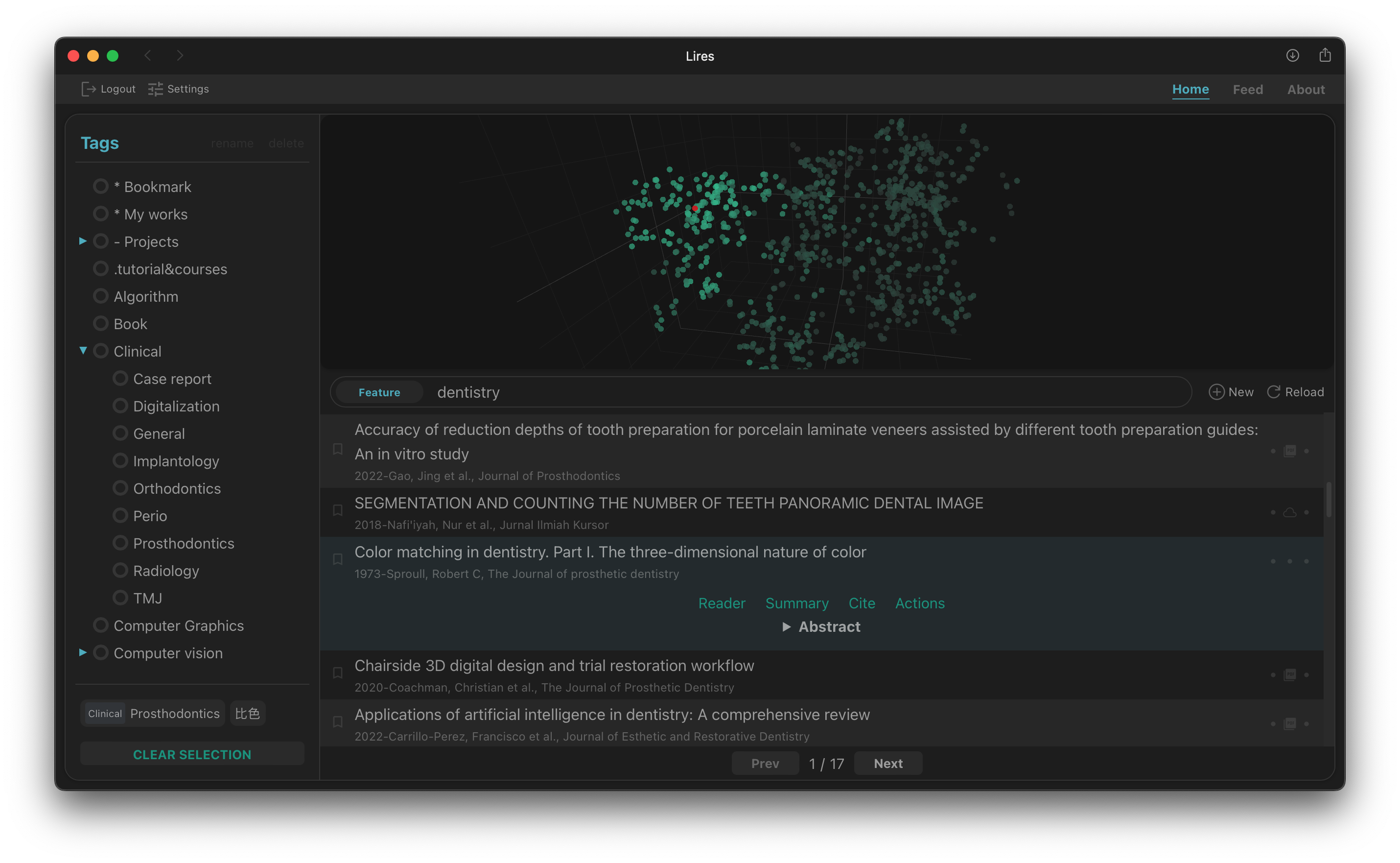Viewport: 1400px width, 863px height.
Task: Expand the Projects tag tree
Action: (x=83, y=241)
